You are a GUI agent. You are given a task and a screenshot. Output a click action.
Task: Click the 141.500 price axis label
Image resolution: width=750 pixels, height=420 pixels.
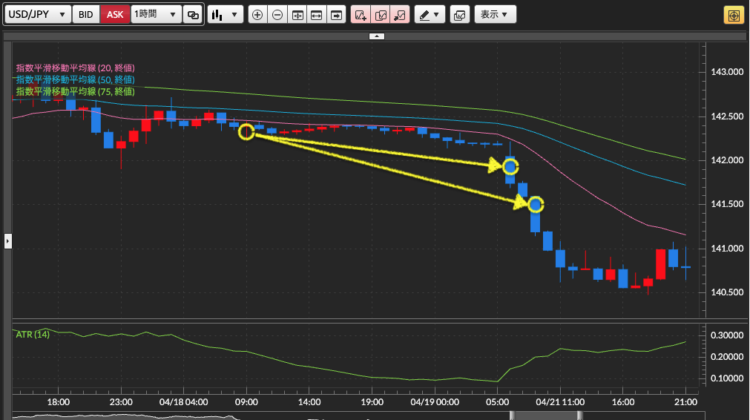point(727,204)
